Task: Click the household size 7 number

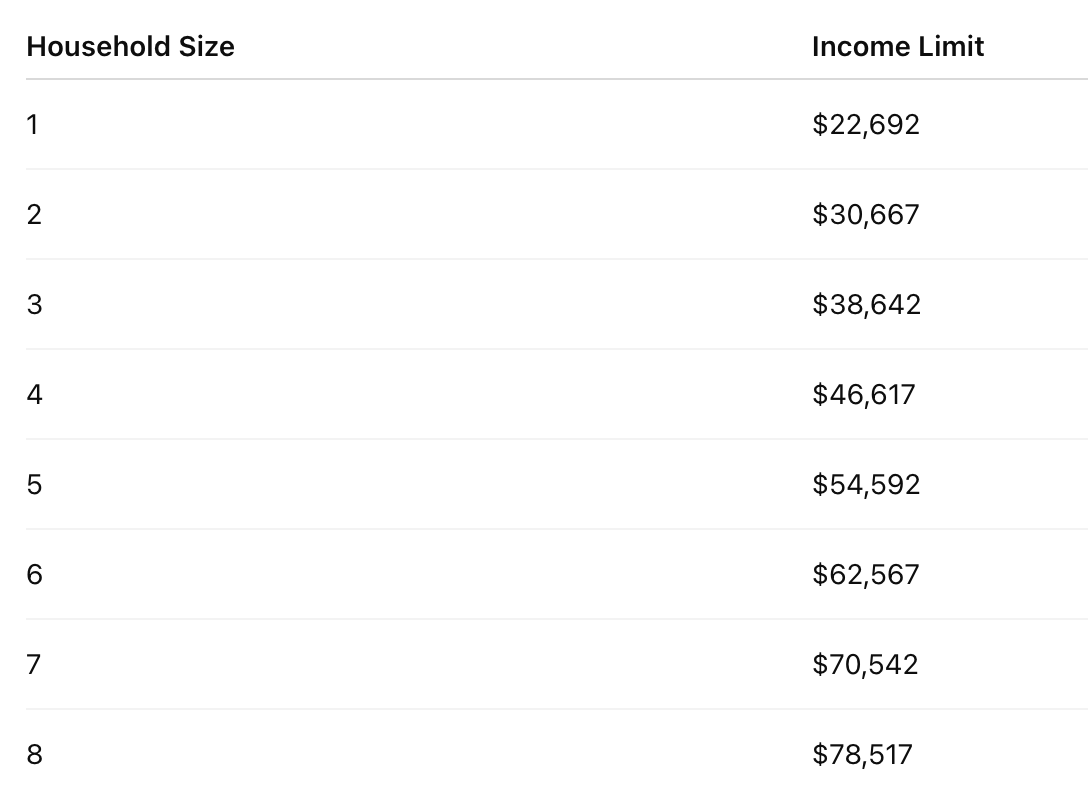Action: [34, 664]
